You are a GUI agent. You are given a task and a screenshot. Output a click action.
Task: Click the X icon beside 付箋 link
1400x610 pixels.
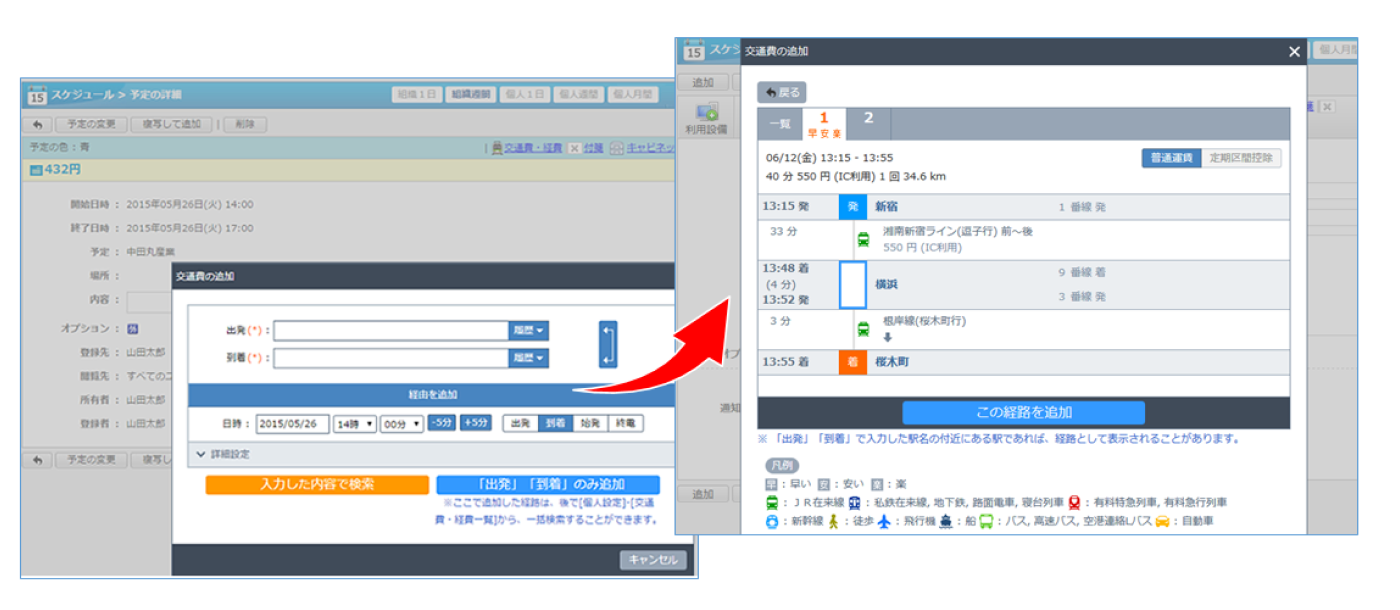[574, 148]
